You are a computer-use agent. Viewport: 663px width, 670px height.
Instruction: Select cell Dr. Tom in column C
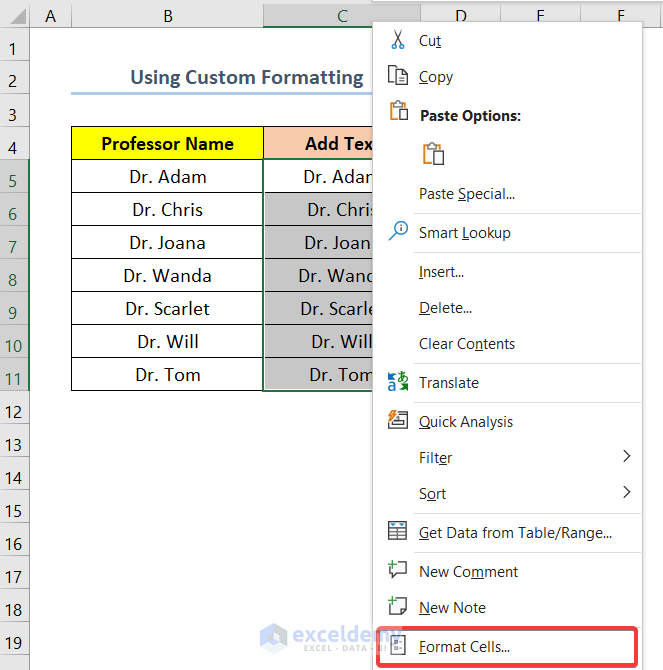coord(318,374)
